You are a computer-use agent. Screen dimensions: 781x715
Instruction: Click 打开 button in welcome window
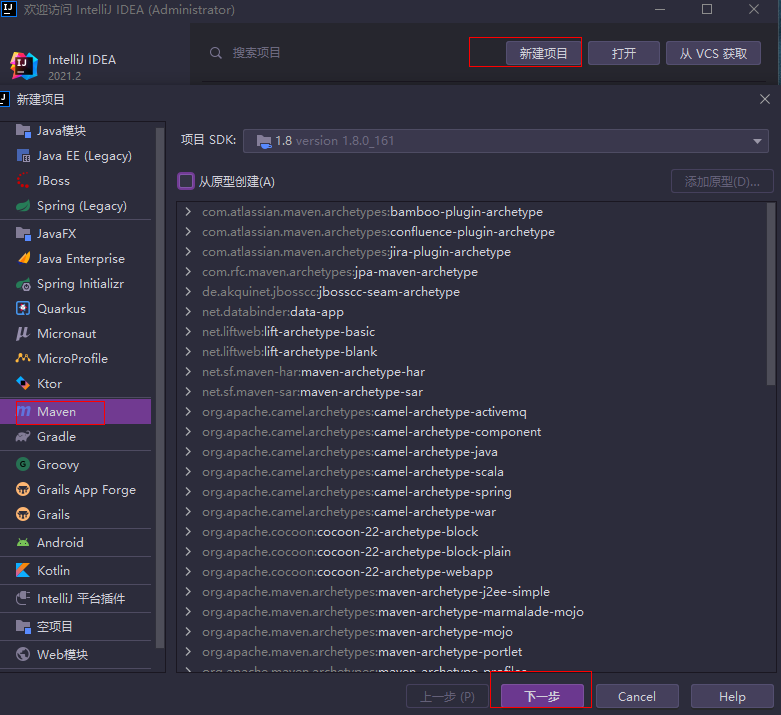point(624,53)
